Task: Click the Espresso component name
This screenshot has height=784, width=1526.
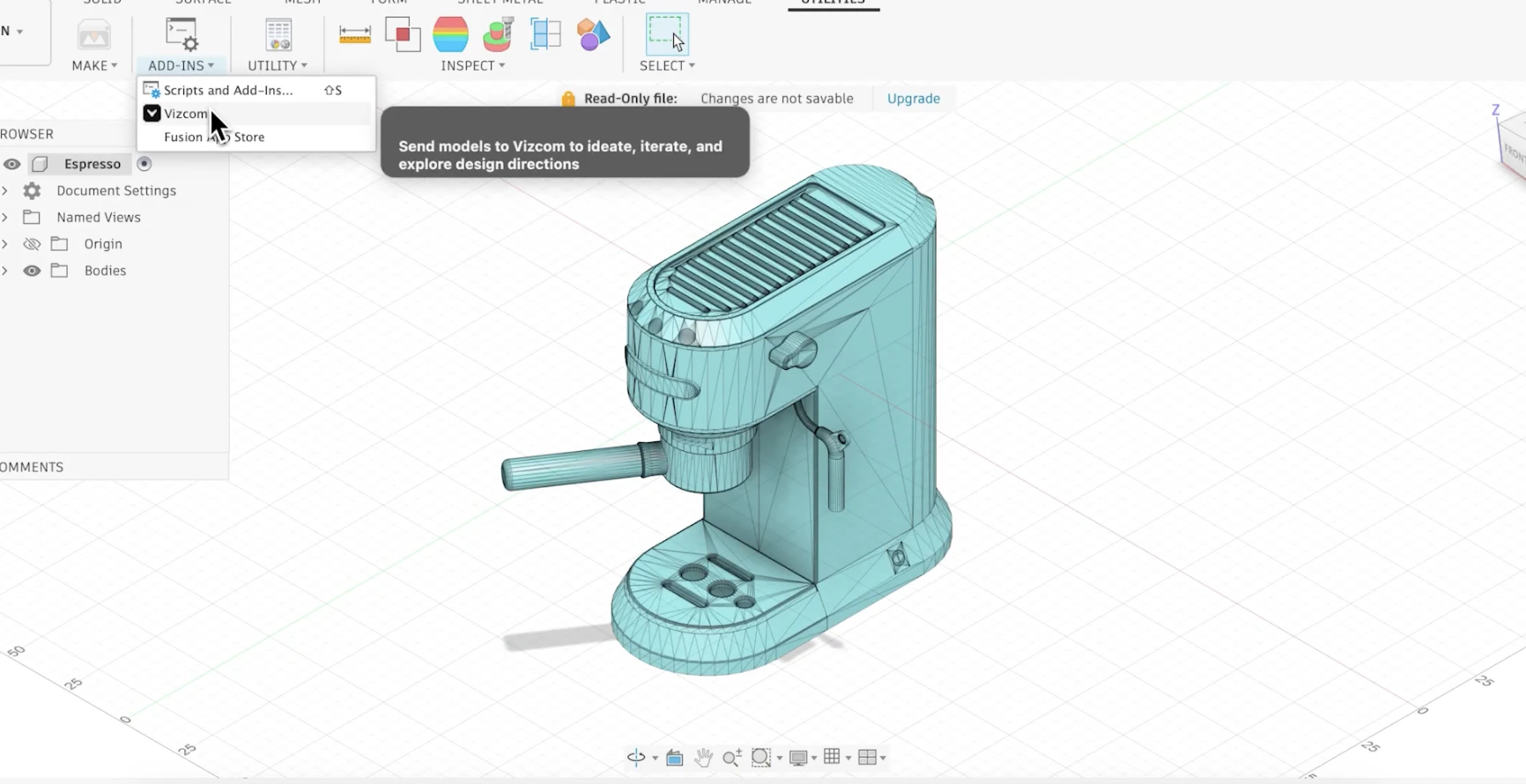Action: pos(93,164)
